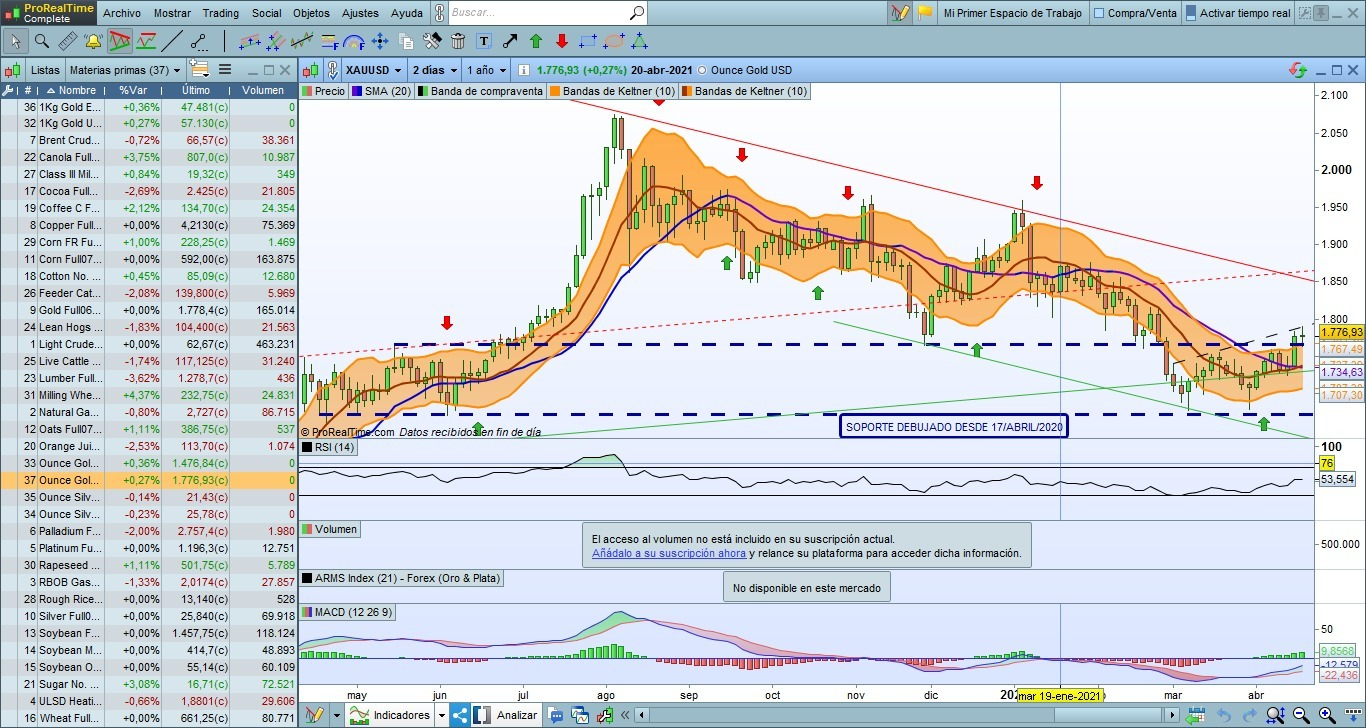The width and height of the screenshot is (1366, 728).
Task: Open the Objetos menu
Action: (311, 14)
